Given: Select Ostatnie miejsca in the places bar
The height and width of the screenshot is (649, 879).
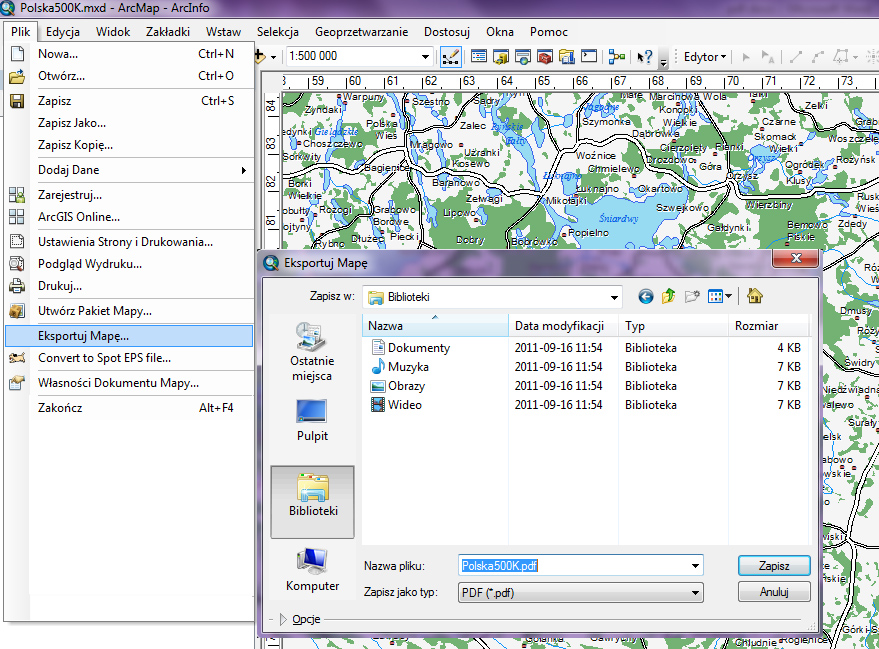Looking at the screenshot, I should [x=312, y=353].
